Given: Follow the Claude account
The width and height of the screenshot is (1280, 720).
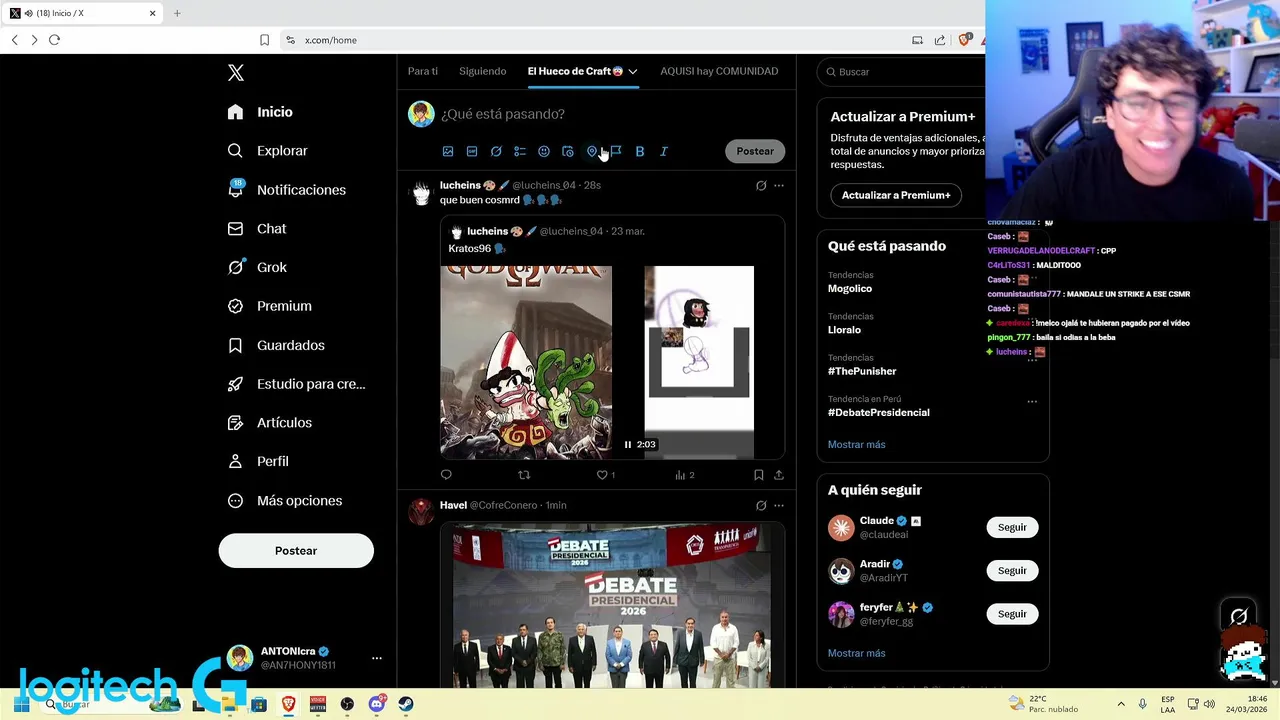Looking at the screenshot, I should 1012,527.
